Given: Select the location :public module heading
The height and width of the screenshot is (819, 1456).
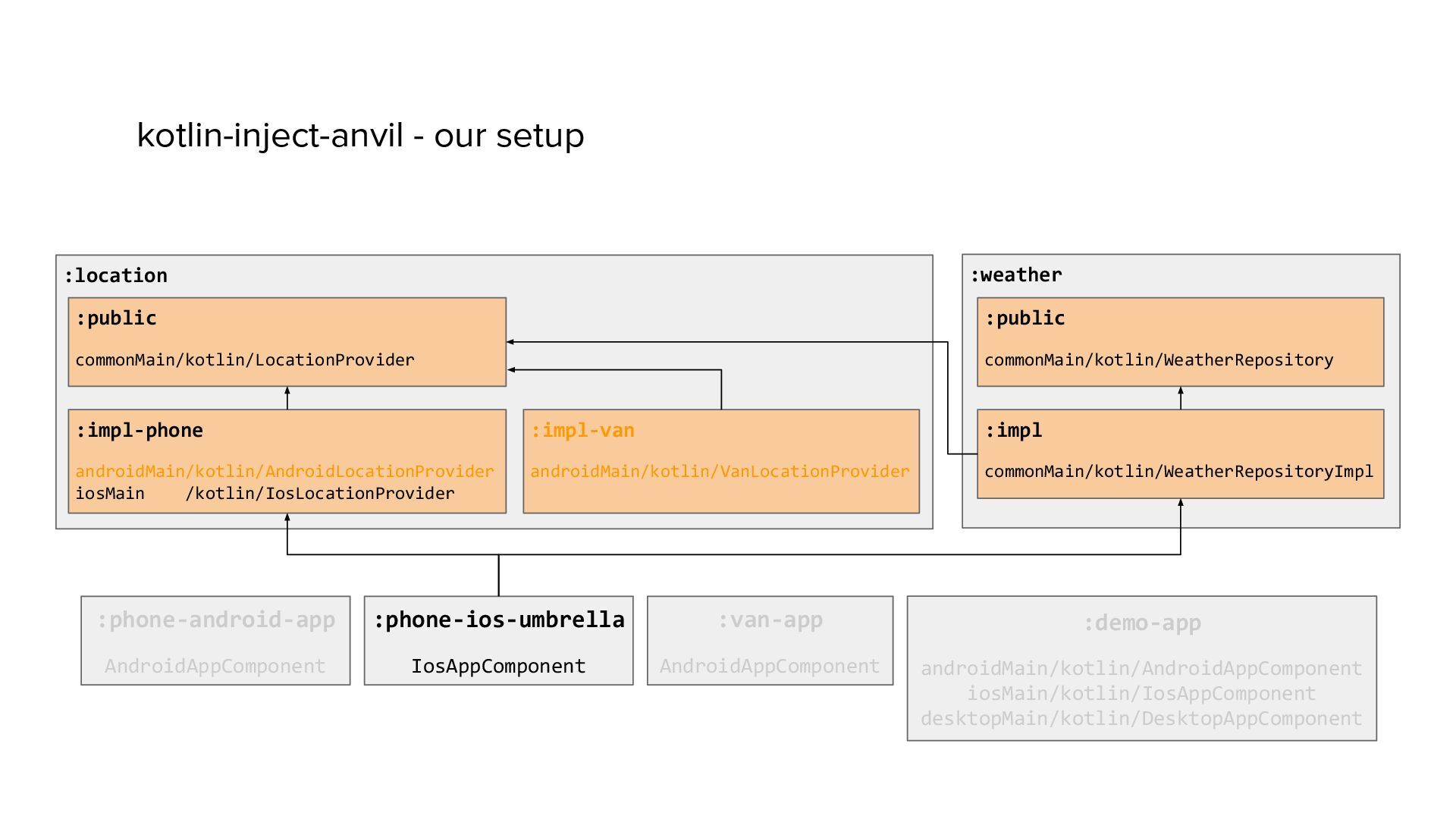Looking at the screenshot, I should click(116, 318).
